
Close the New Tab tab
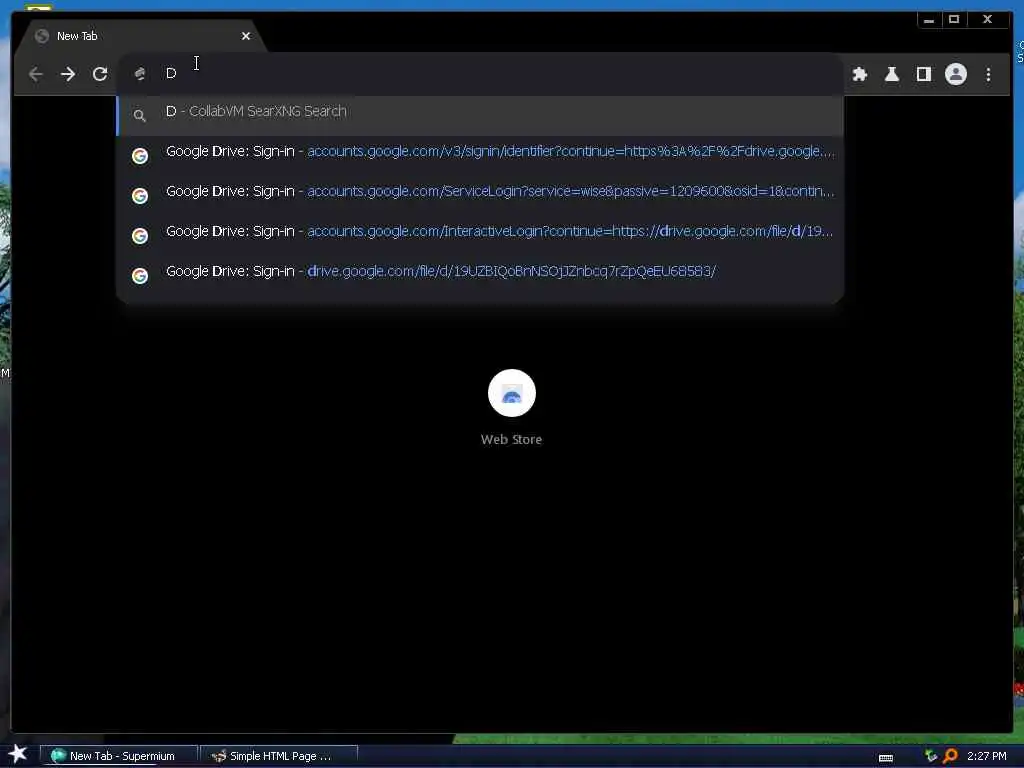pyautogui.click(x=246, y=36)
